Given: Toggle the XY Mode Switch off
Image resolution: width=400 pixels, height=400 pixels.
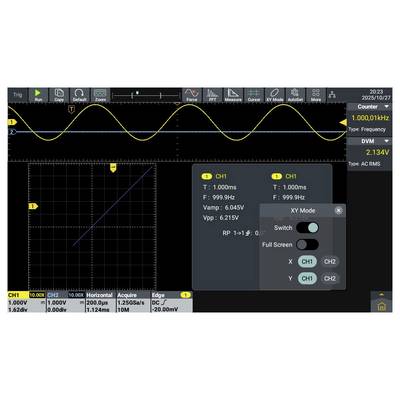Looking at the screenshot, I should pyautogui.click(x=307, y=228).
